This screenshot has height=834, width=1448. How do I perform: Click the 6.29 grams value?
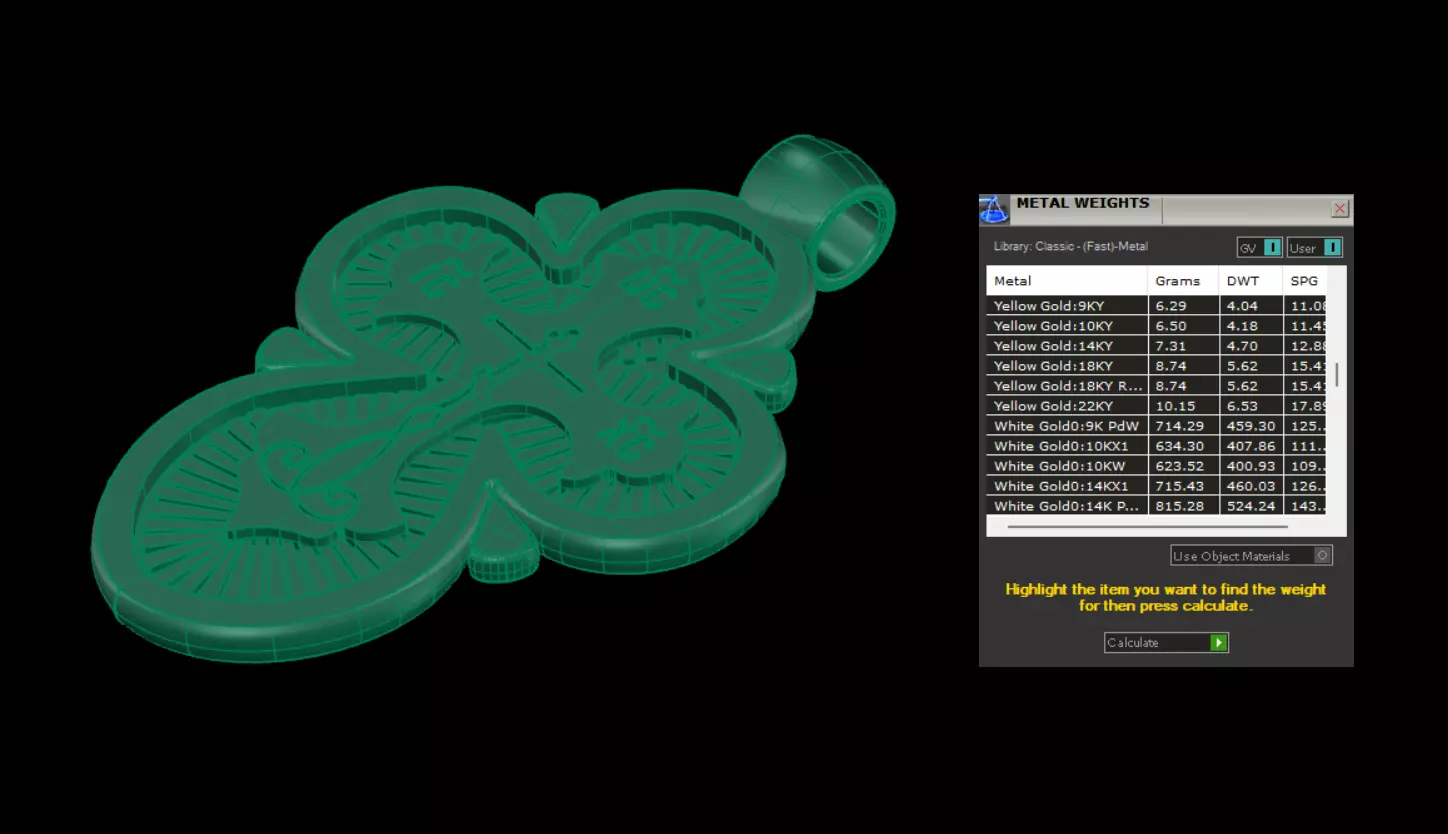(x=1170, y=306)
